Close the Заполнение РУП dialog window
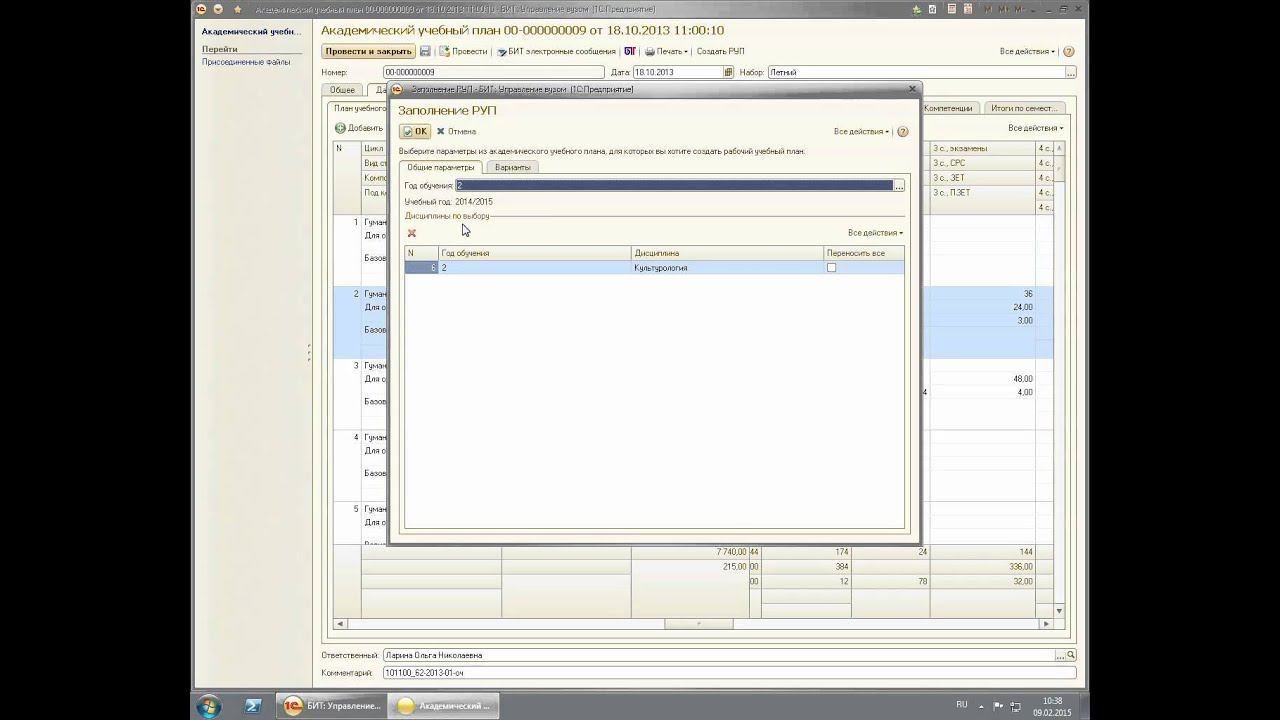 tap(911, 89)
